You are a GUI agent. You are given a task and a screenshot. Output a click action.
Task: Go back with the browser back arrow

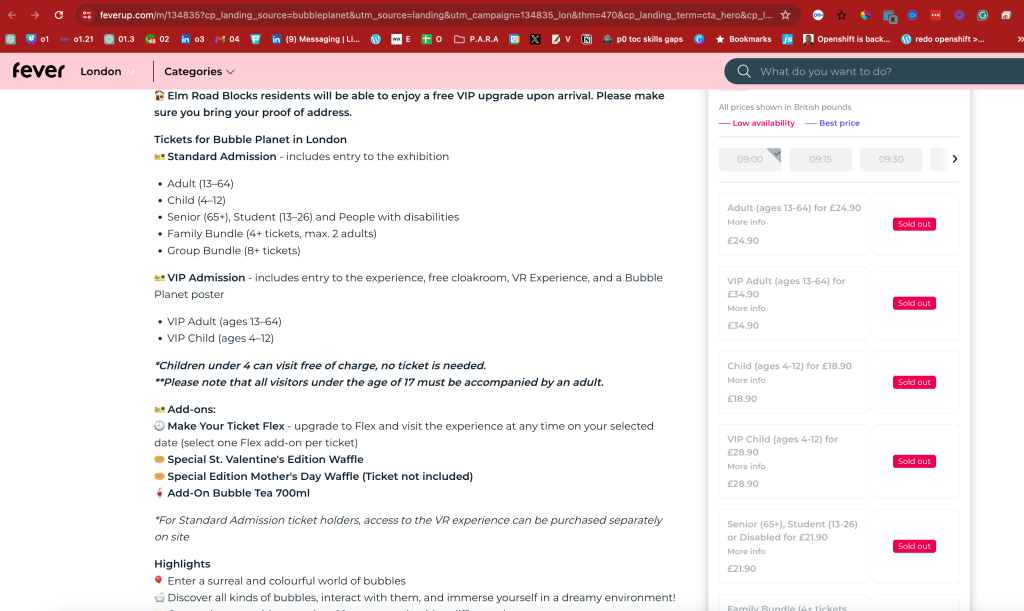coord(12,14)
